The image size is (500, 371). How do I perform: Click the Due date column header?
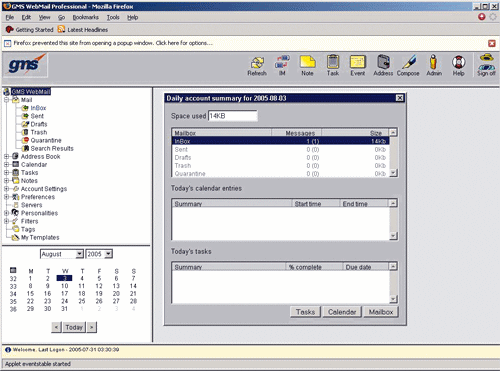(366, 267)
